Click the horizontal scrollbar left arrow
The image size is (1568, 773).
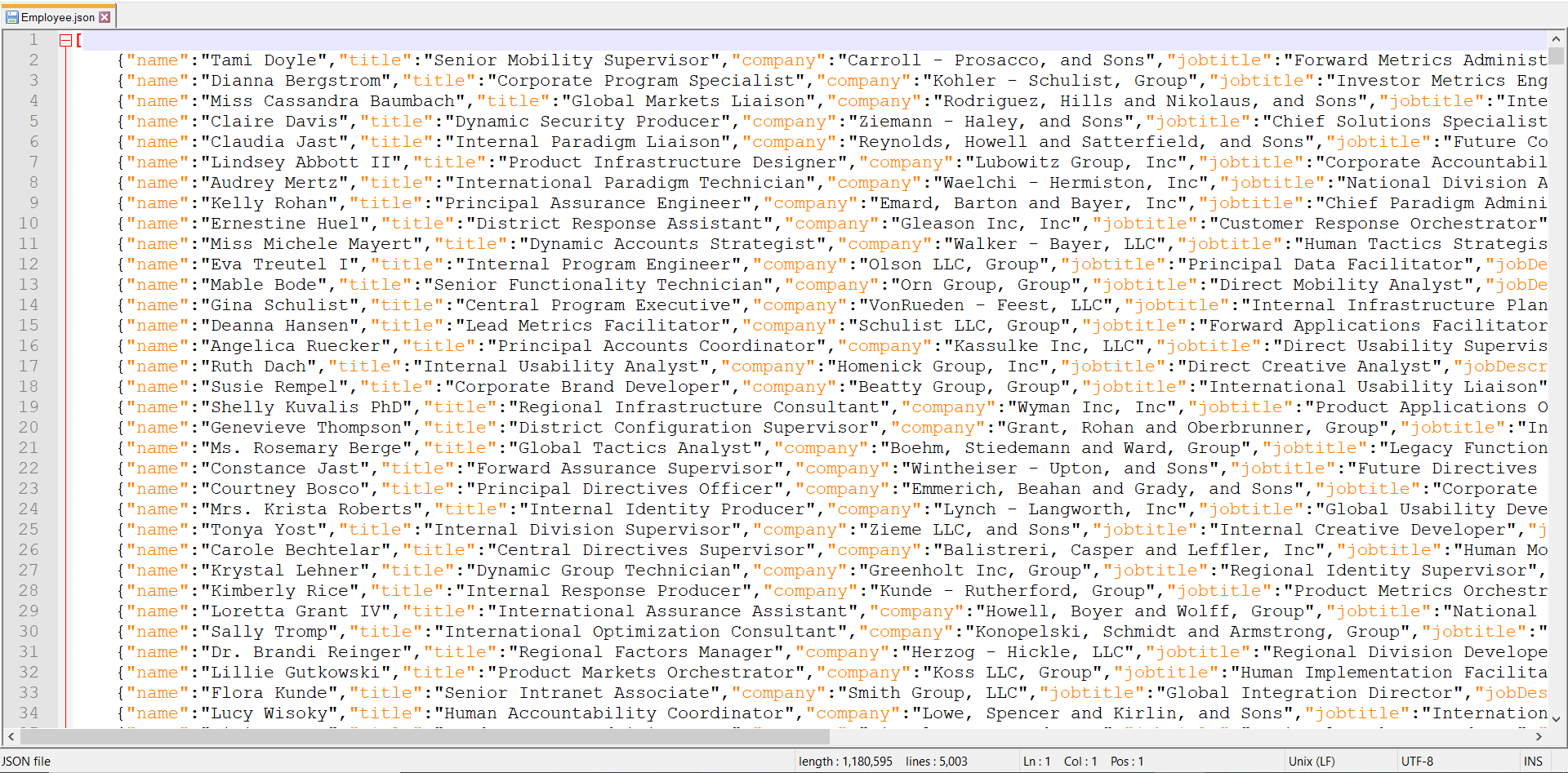[x=11, y=736]
